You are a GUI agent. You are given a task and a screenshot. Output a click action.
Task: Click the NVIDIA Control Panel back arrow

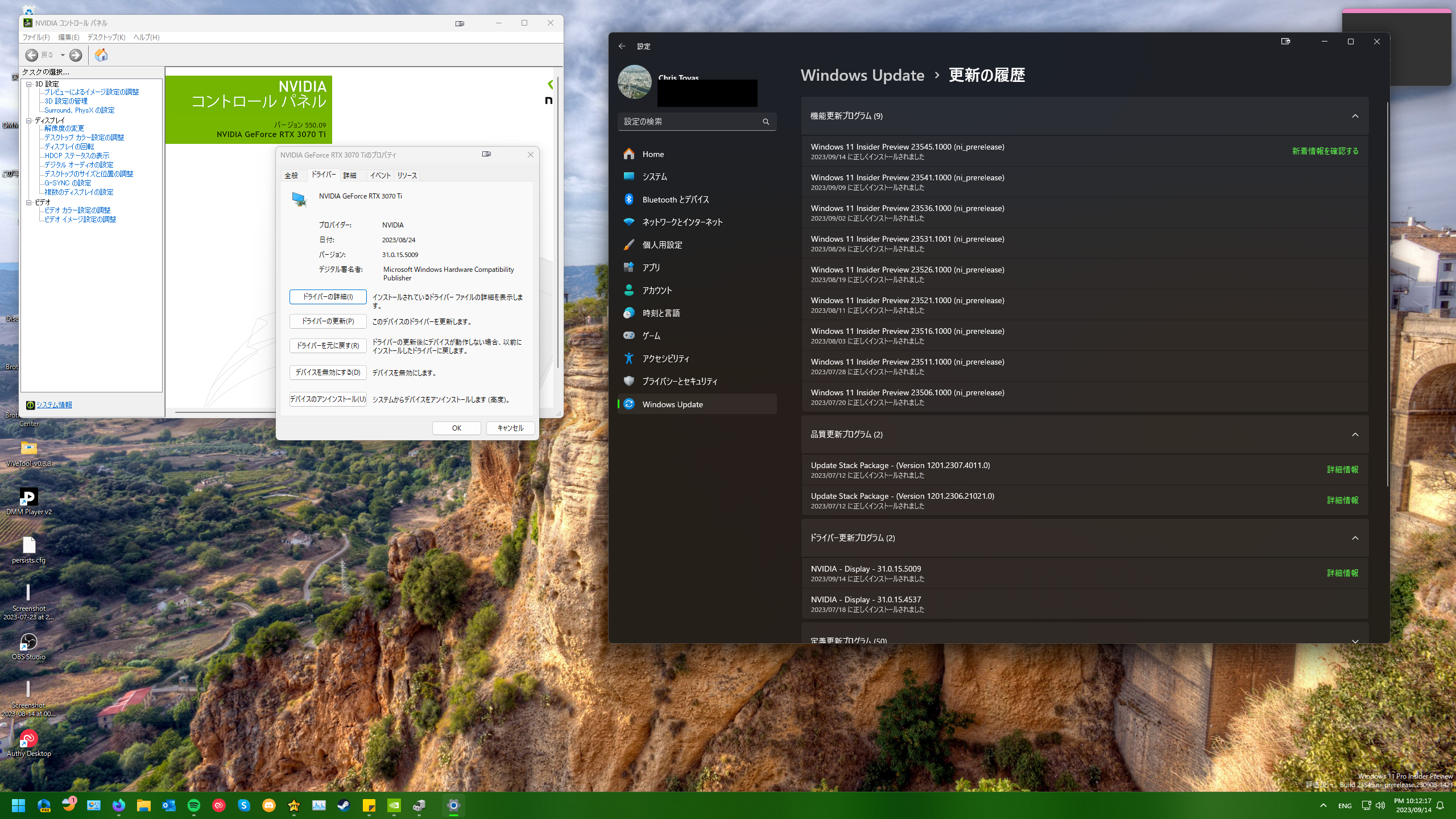pos(32,55)
